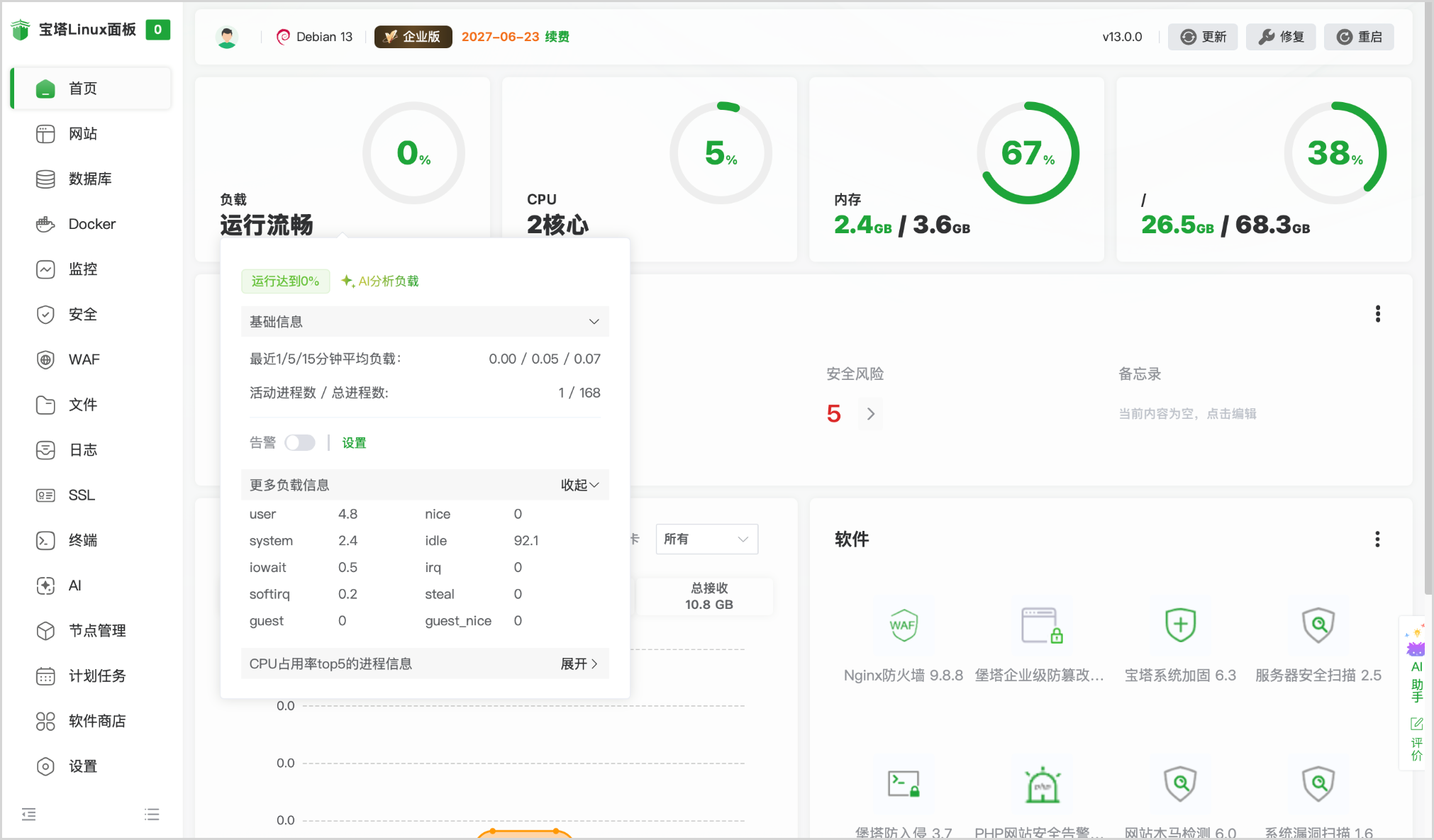The image size is (1434, 840).
Task: Click the page vertical scrollbar
Action: click(x=1428, y=298)
